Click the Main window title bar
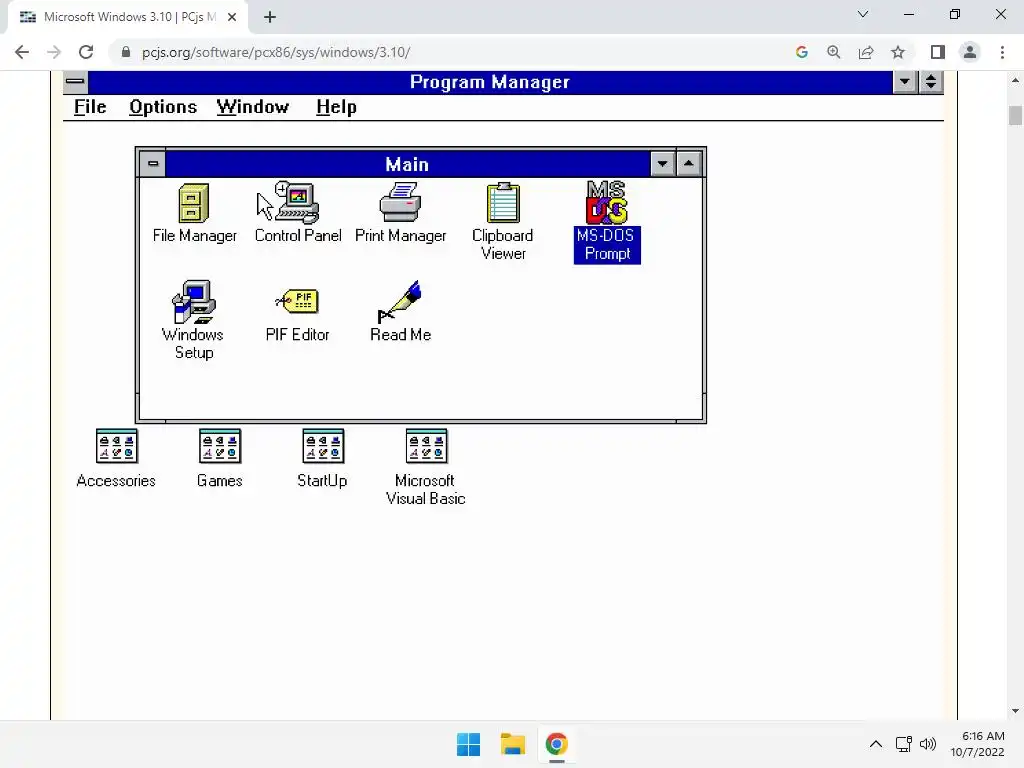This screenshot has width=1024, height=768. pos(408,164)
